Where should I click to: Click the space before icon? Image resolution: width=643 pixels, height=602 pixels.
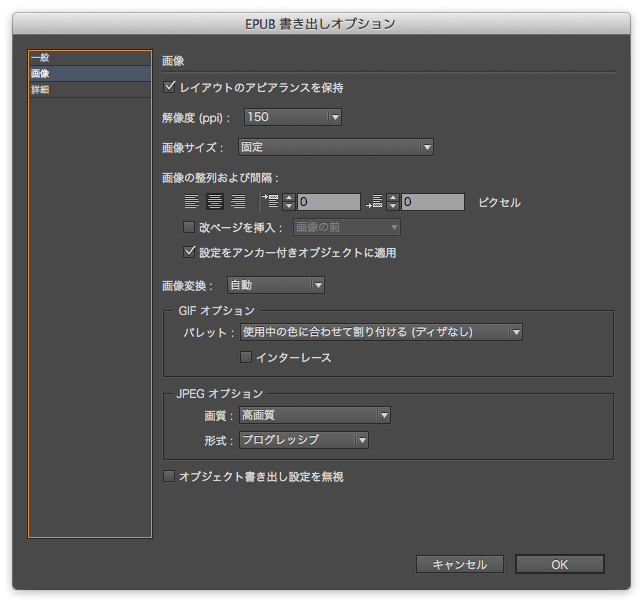[271, 201]
